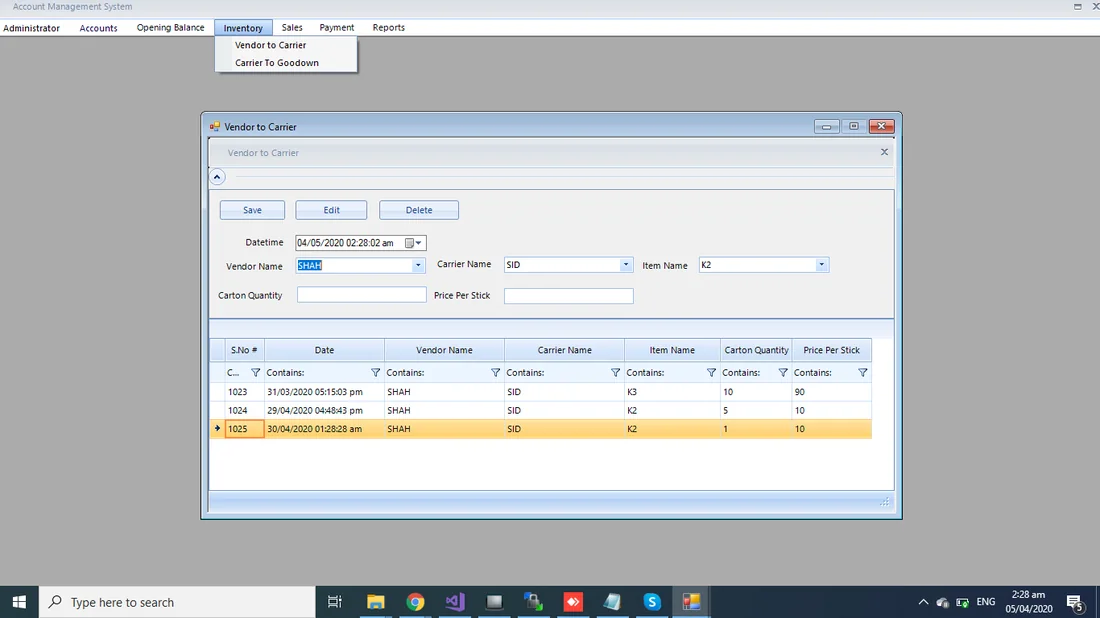Expand the Carrier Name dropdown
The width and height of the screenshot is (1100, 618).
pos(625,264)
